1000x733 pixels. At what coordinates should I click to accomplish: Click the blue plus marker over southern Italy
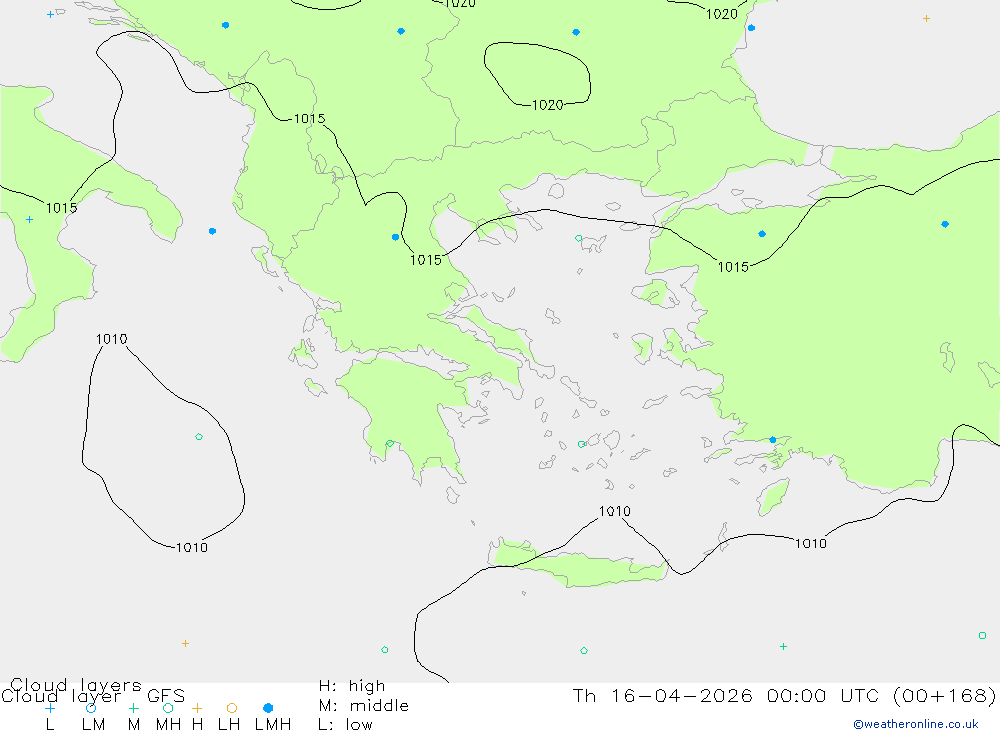[29, 219]
